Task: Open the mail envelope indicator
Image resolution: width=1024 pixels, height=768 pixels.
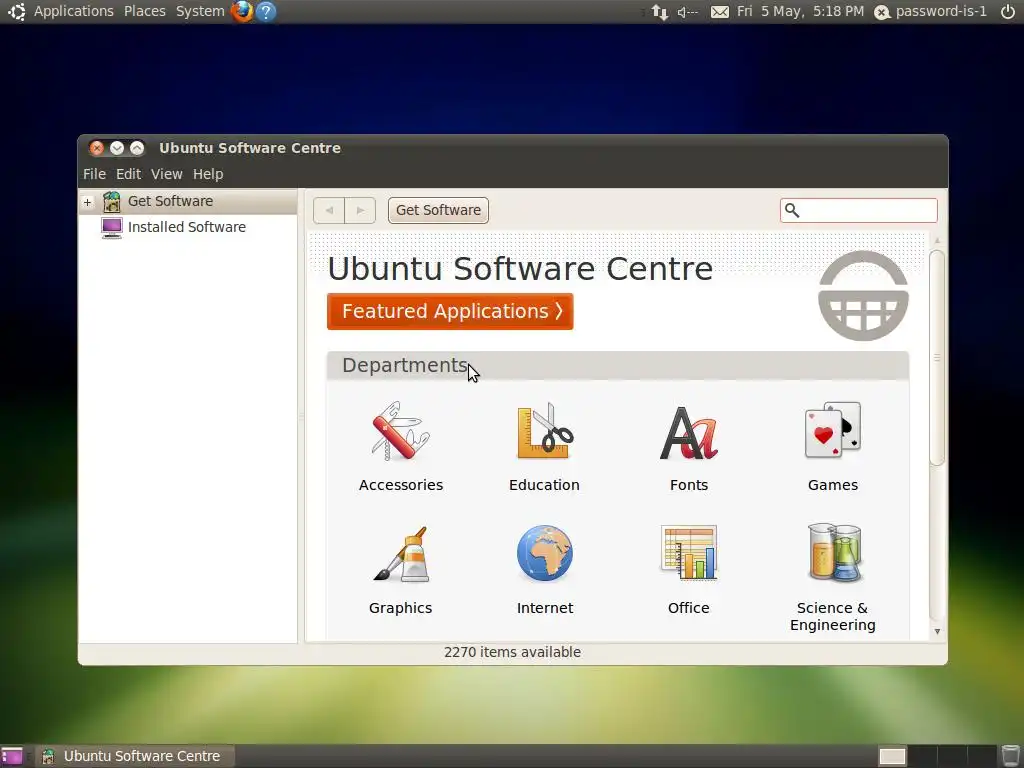Action: pyautogui.click(x=720, y=12)
